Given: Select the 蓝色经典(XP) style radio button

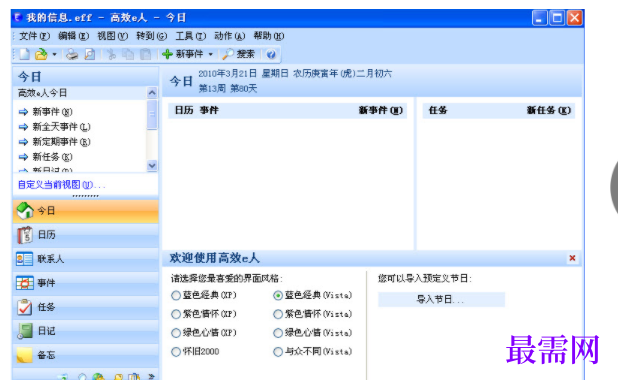Looking at the screenshot, I should (x=176, y=296).
